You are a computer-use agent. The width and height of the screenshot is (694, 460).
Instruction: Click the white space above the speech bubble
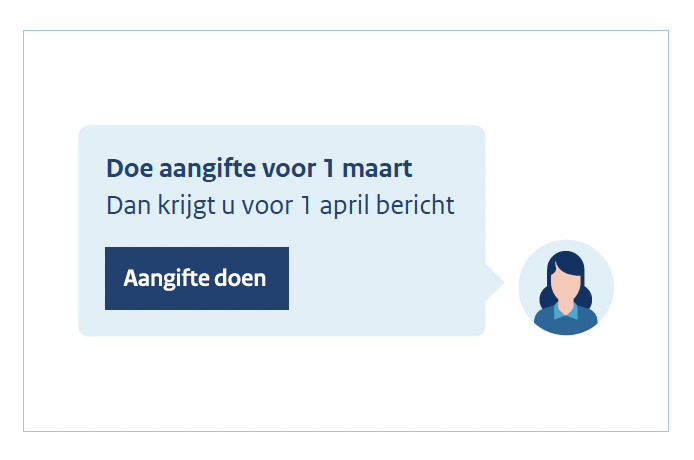click(x=281, y=78)
